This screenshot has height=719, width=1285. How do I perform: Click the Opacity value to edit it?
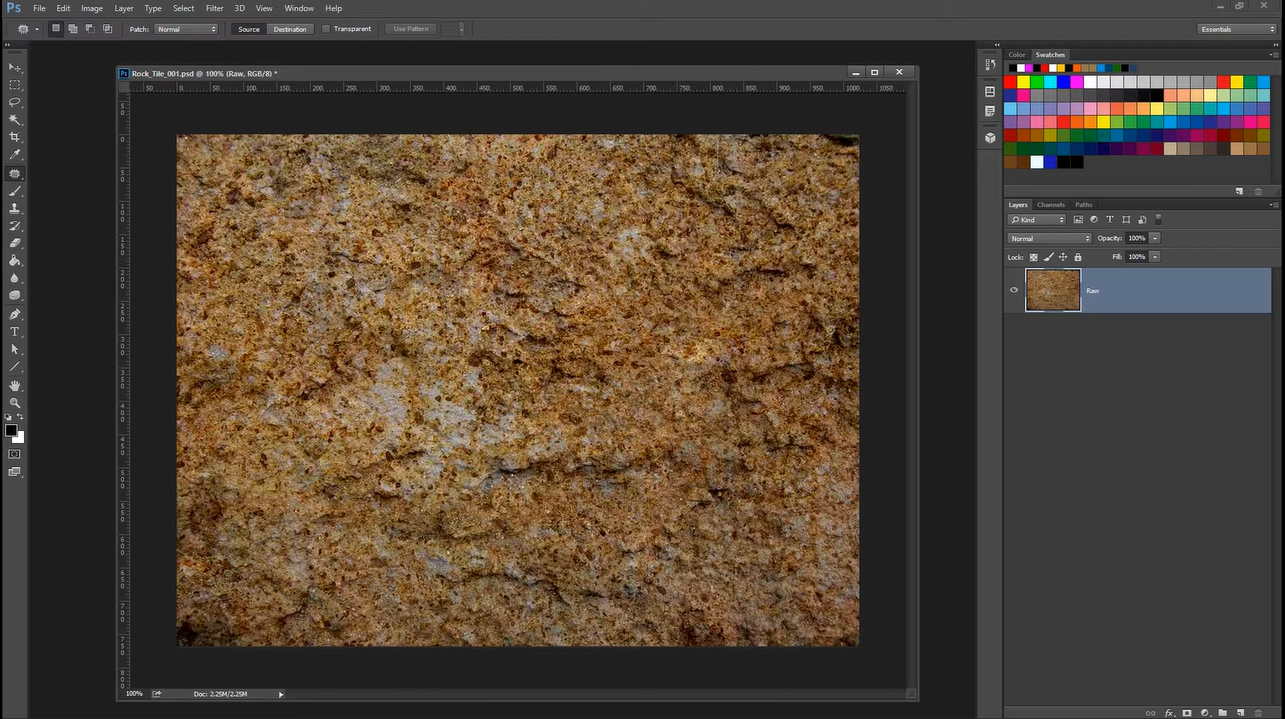tap(1139, 238)
